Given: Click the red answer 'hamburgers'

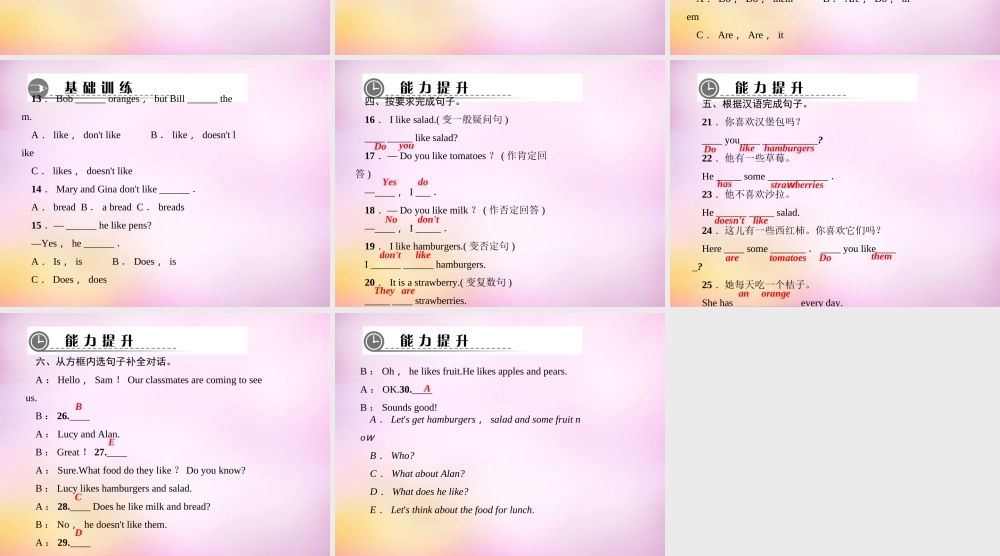Looking at the screenshot, I should click(789, 148).
